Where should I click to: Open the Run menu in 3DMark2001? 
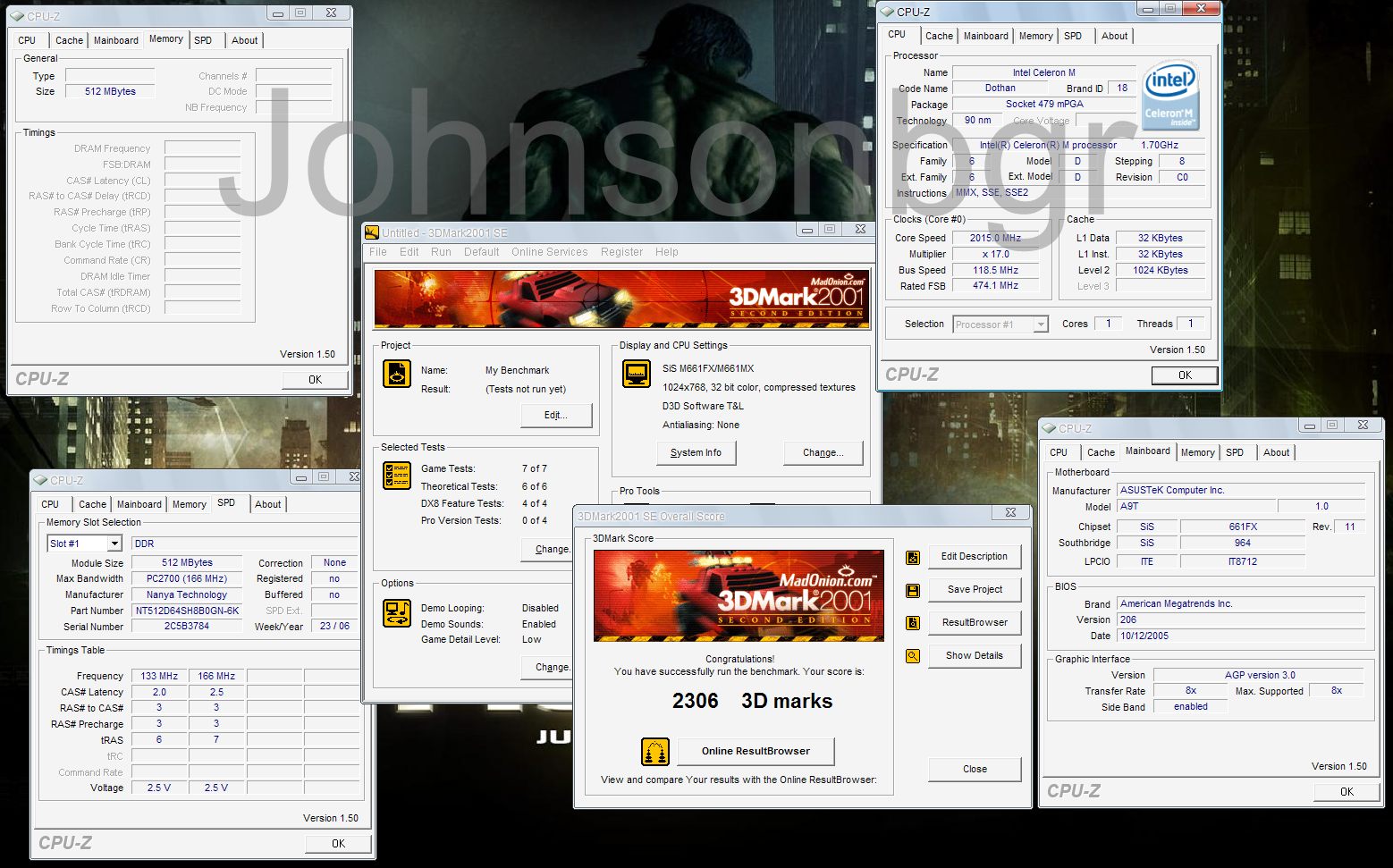[441, 252]
